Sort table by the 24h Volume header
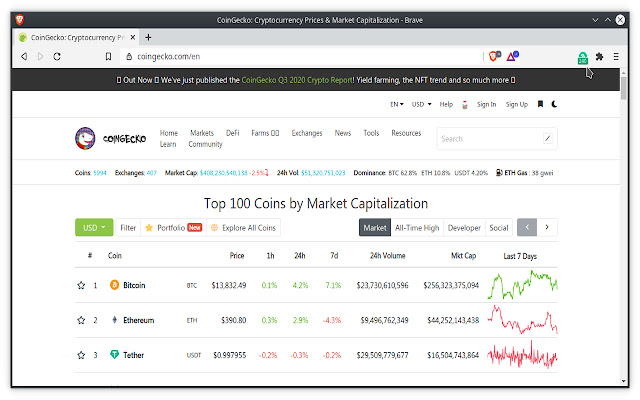The image size is (640, 400). tap(387, 256)
